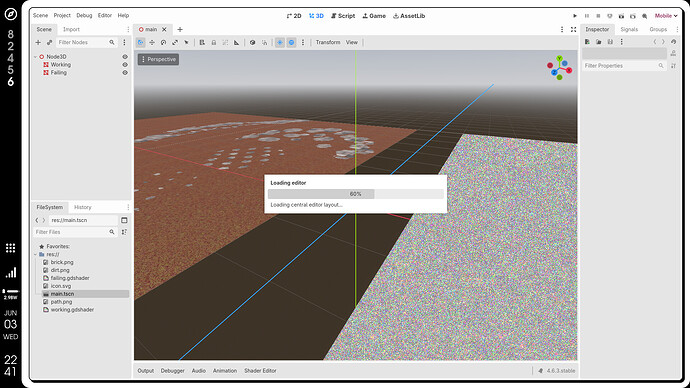Stop the running project
The image size is (690, 388).
(x=598, y=16)
